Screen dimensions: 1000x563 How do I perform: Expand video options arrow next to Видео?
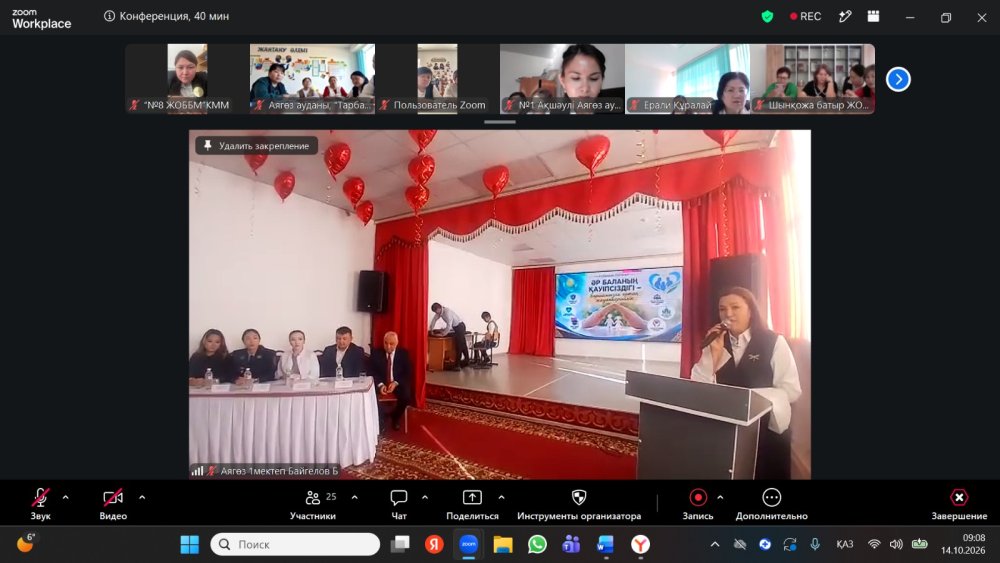click(x=142, y=497)
